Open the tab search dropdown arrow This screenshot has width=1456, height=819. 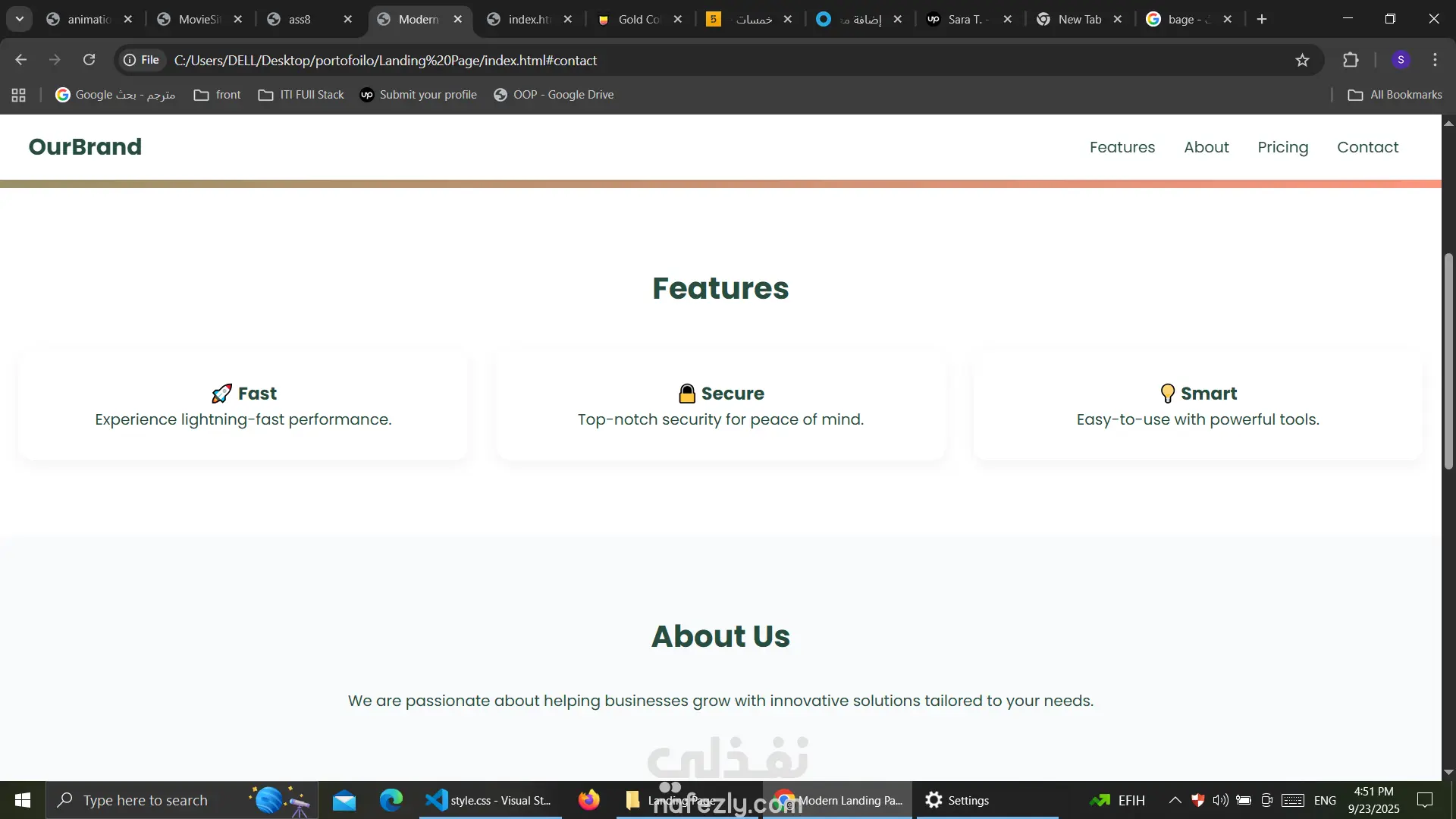20,19
